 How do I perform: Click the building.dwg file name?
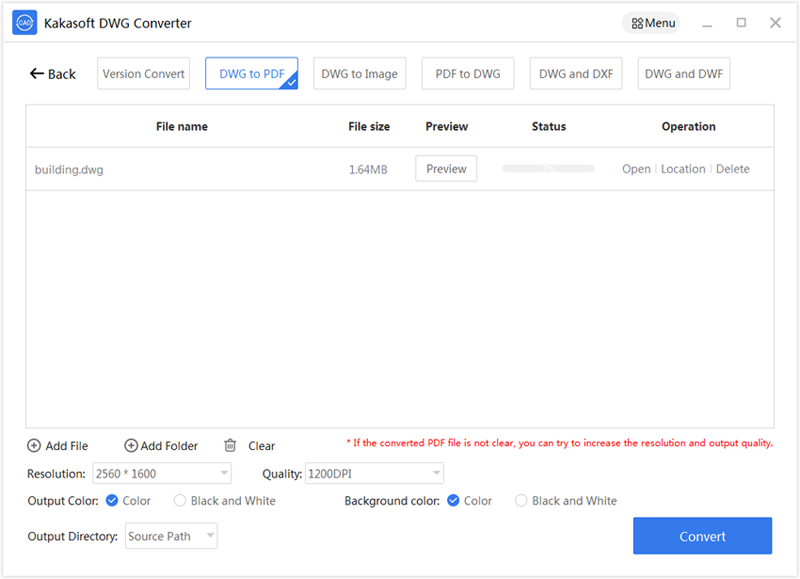pos(69,169)
